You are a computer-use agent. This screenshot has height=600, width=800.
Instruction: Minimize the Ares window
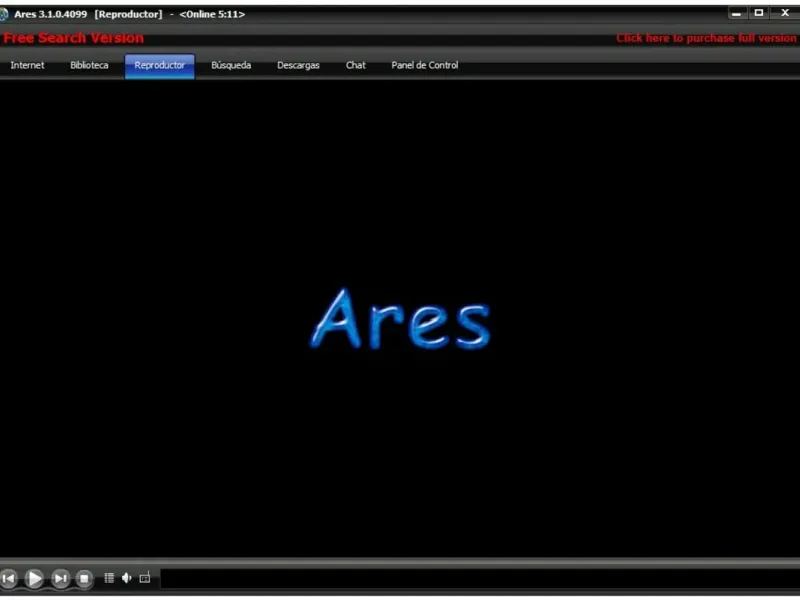tap(736, 13)
